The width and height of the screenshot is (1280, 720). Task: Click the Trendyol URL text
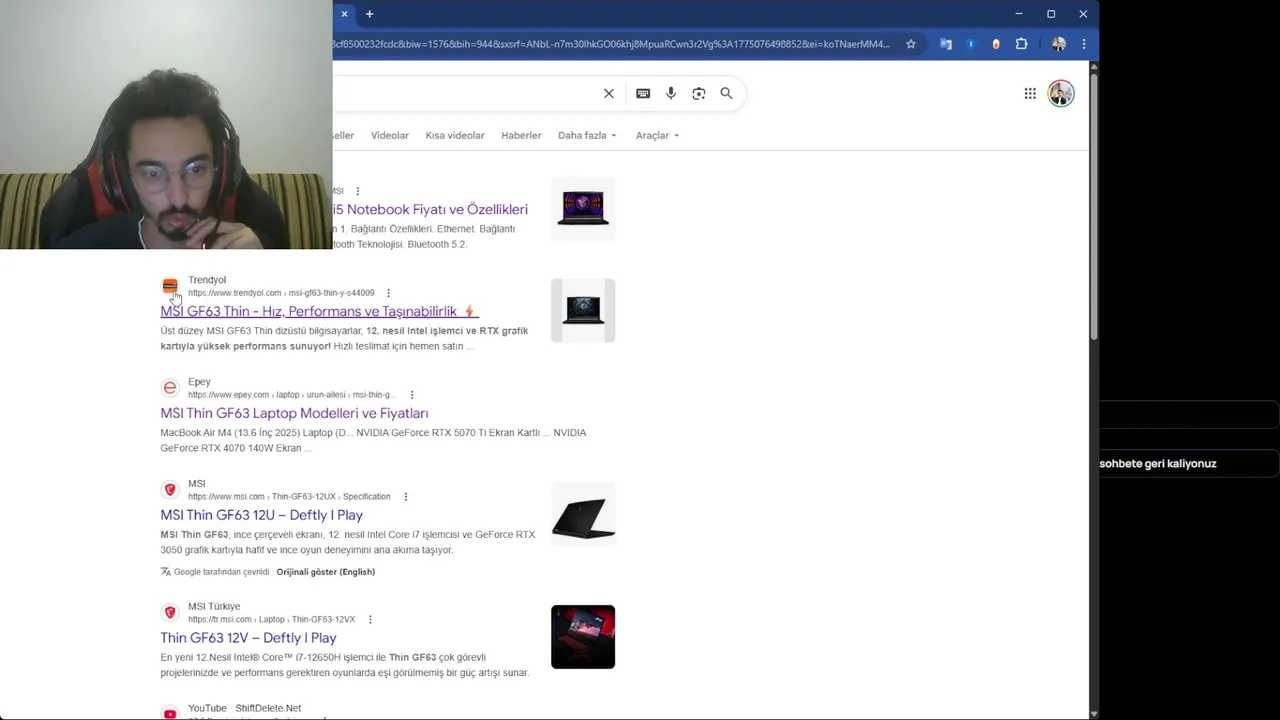281,293
